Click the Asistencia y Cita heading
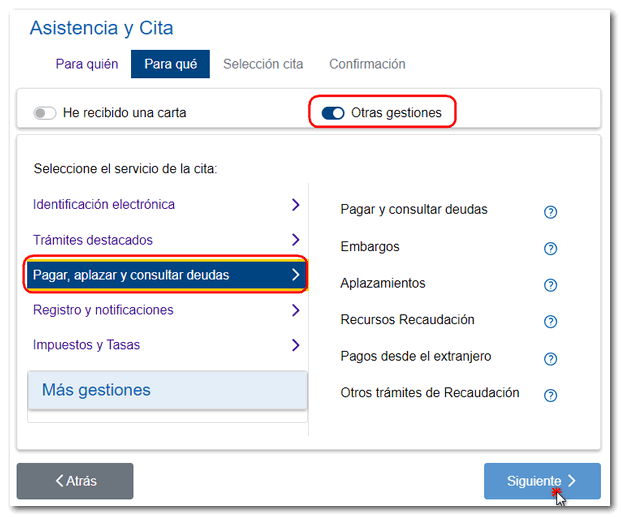Screen dimensions: 621x517 click(101, 28)
